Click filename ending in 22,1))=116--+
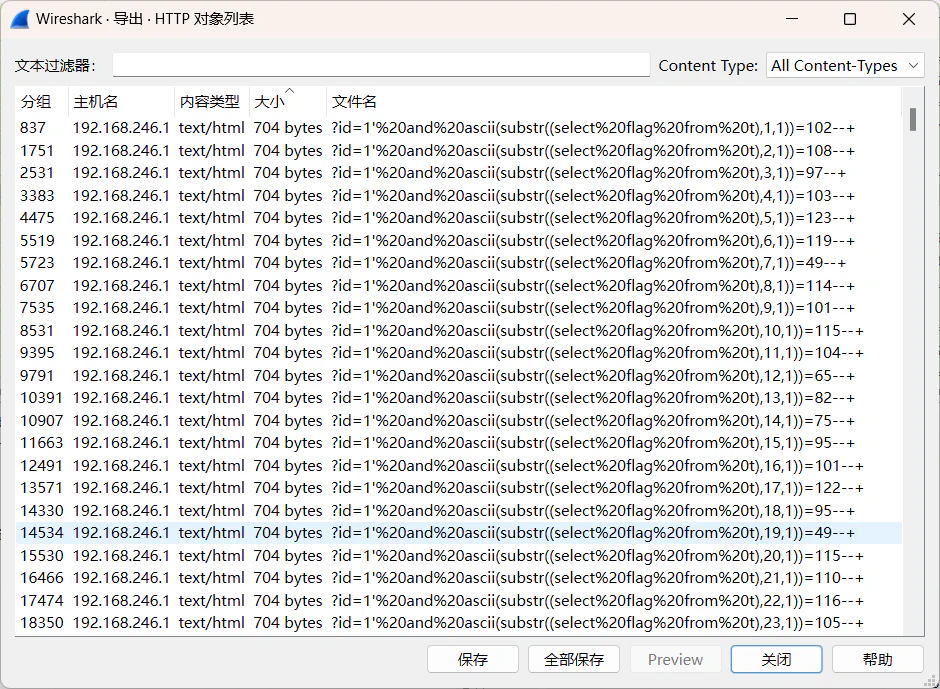 click(597, 600)
